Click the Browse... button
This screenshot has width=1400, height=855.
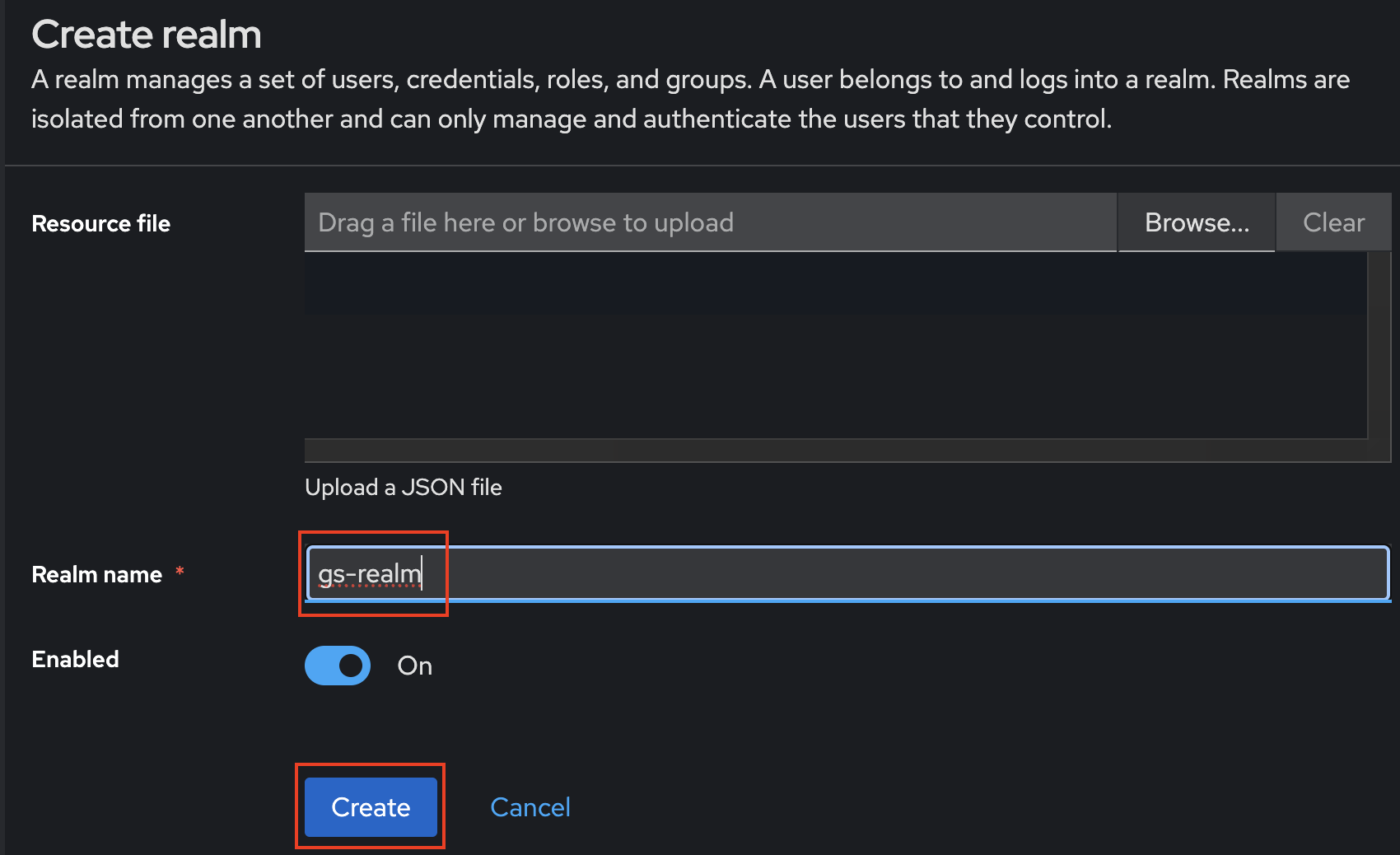click(1196, 222)
